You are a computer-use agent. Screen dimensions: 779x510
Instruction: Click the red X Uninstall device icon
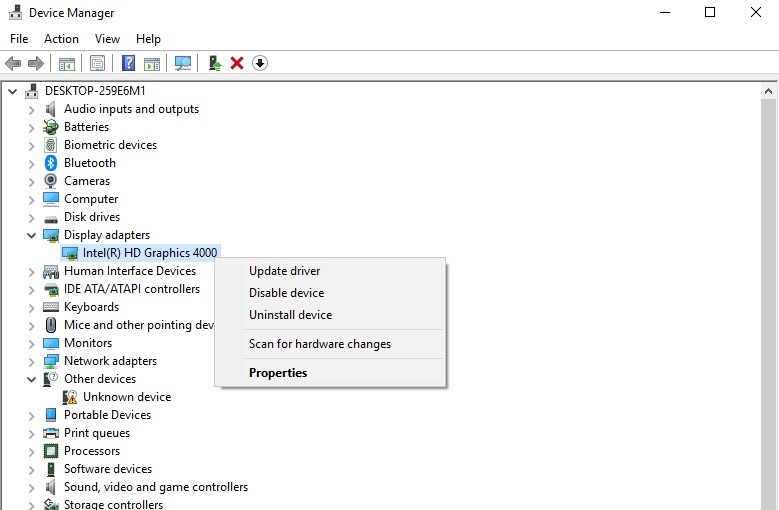(237, 63)
